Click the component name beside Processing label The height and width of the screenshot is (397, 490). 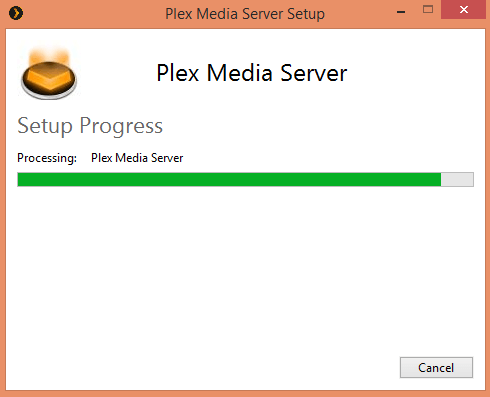coord(137,158)
